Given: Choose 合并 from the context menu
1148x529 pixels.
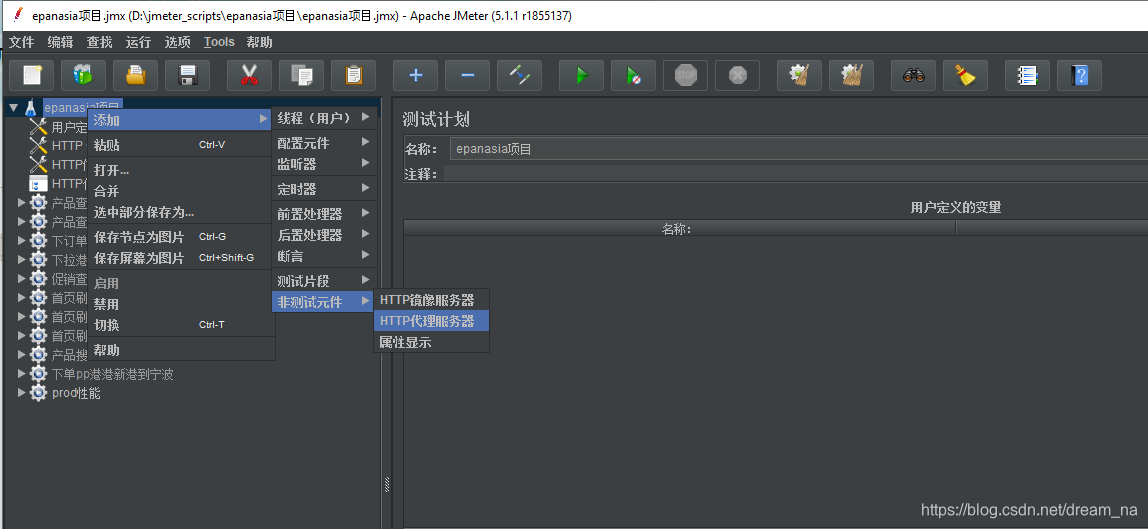Looking at the screenshot, I should (x=180, y=191).
